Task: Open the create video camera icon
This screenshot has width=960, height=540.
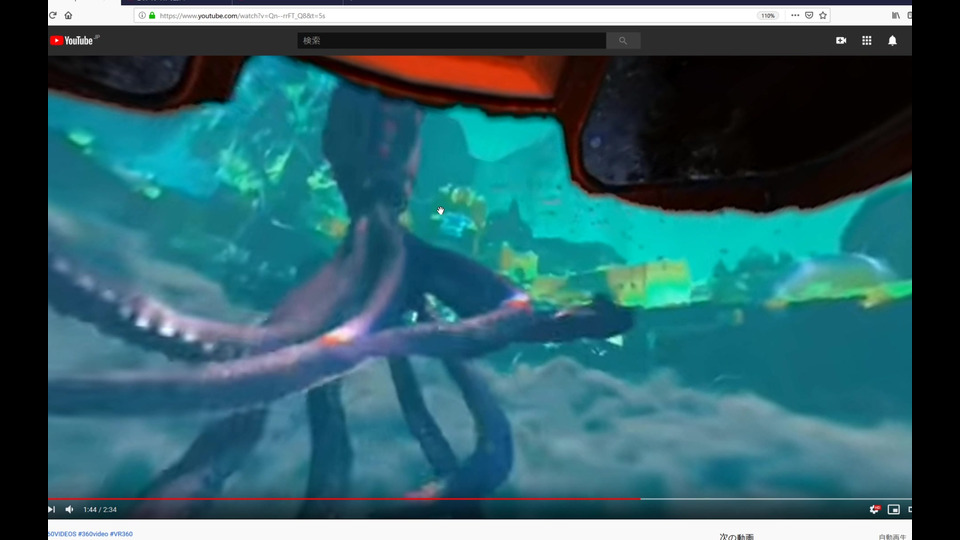Action: tap(841, 40)
